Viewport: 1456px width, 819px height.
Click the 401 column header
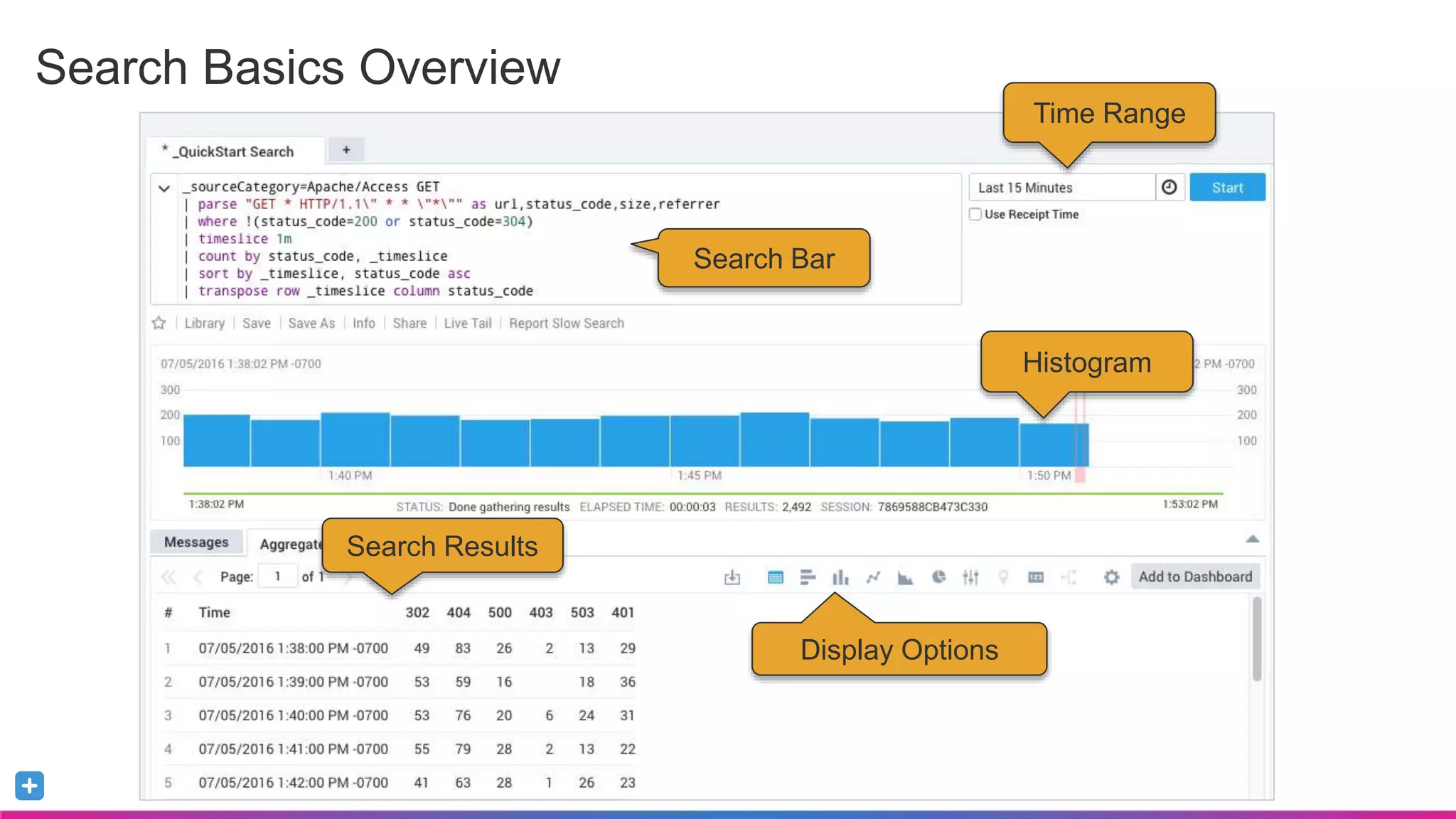click(623, 613)
